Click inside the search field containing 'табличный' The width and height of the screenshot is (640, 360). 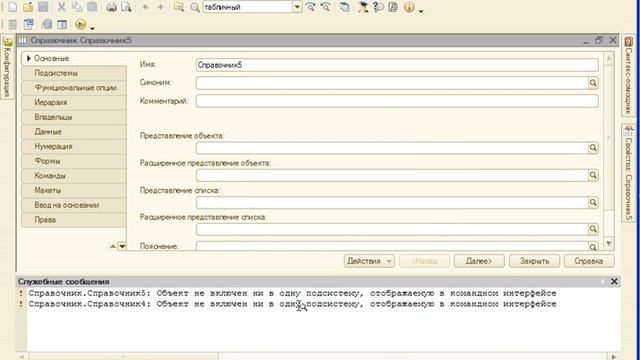pos(247,7)
